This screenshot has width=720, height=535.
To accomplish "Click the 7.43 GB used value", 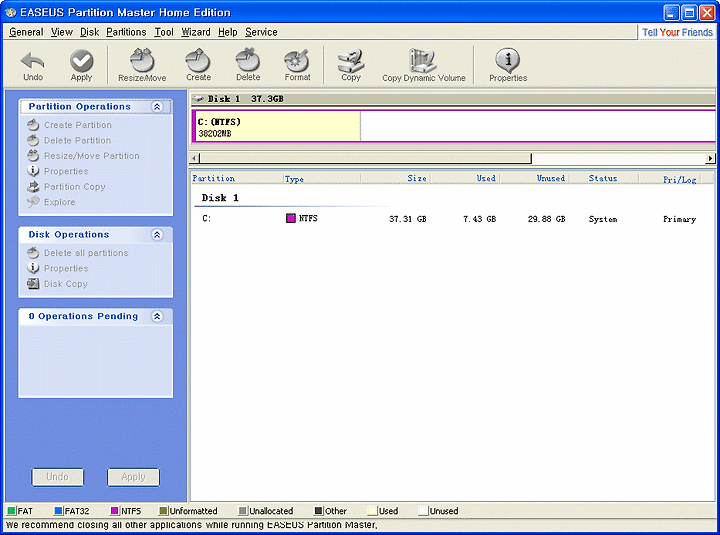I will pyautogui.click(x=479, y=219).
